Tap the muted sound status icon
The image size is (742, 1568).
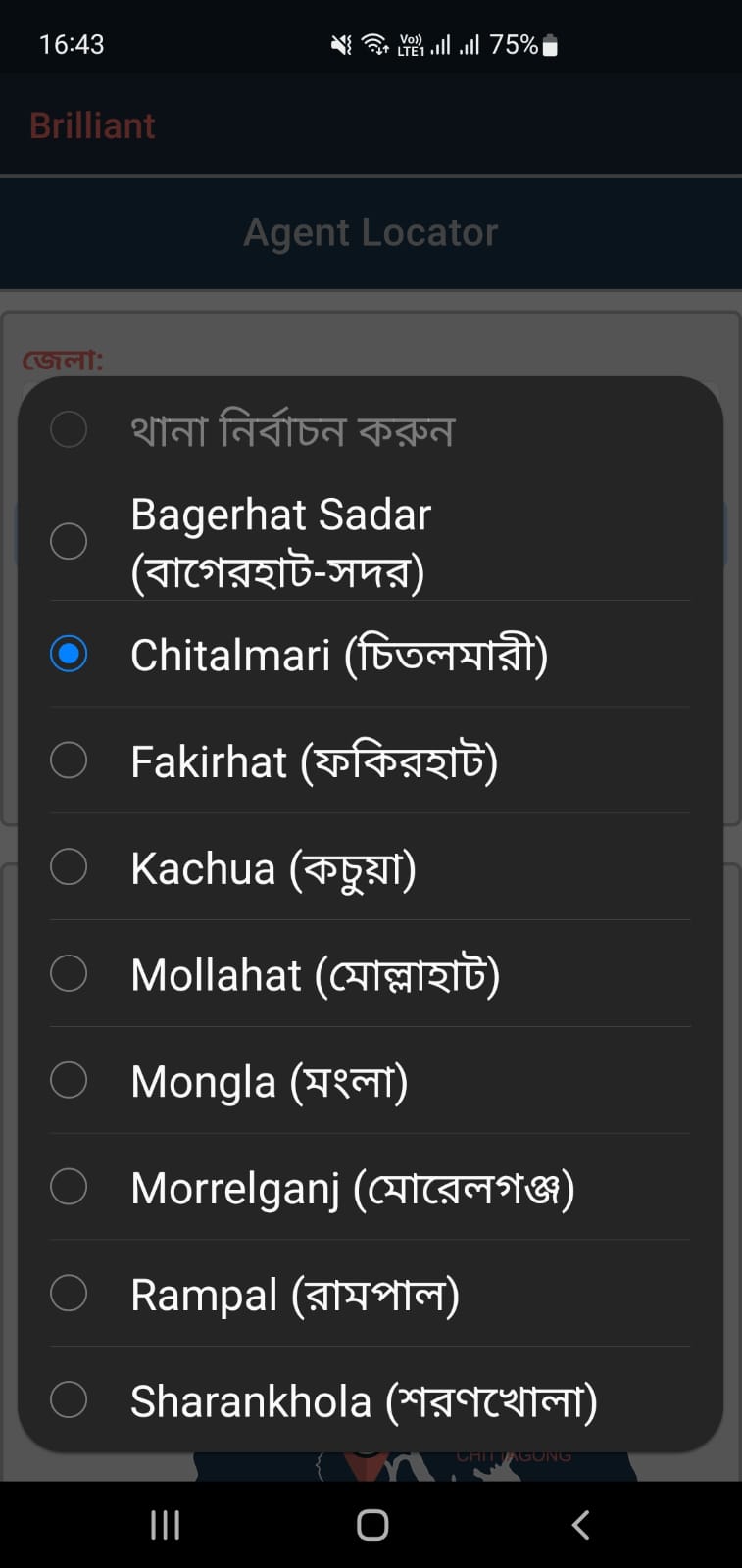pyautogui.click(x=340, y=44)
